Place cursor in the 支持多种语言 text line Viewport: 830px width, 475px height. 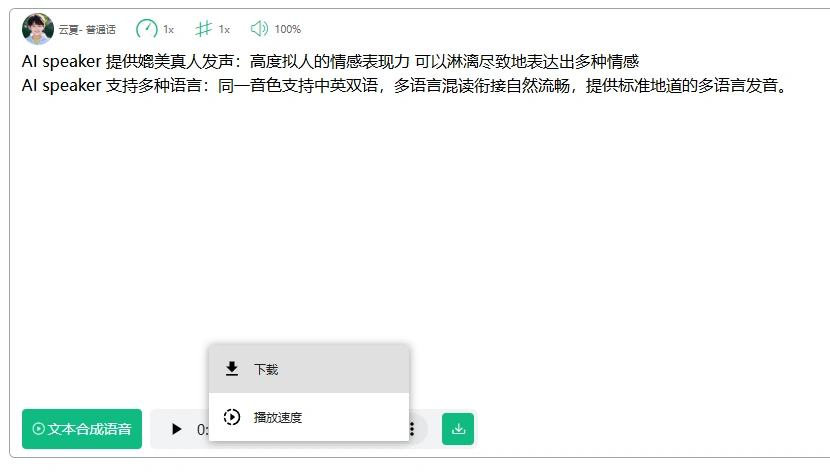(x=400, y=86)
